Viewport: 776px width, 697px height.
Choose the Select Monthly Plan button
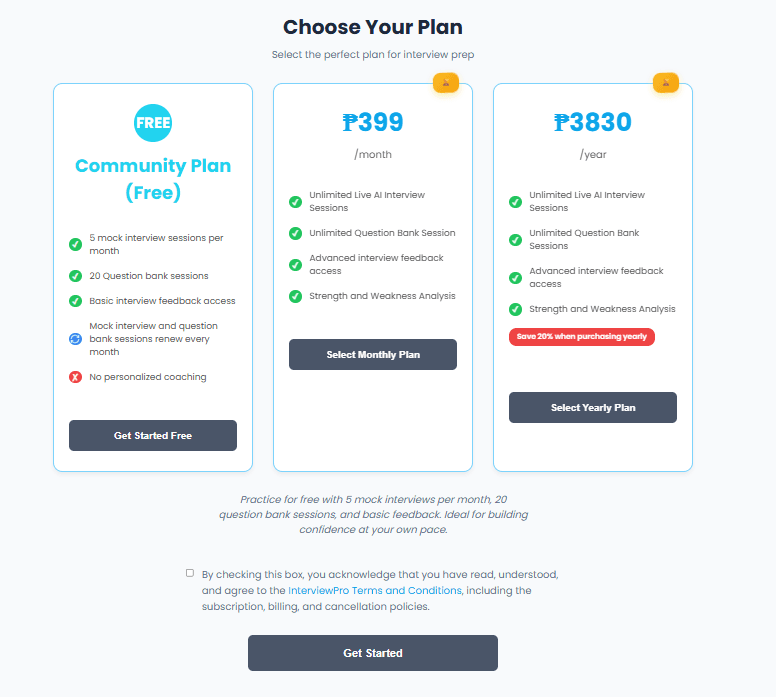click(x=372, y=355)
